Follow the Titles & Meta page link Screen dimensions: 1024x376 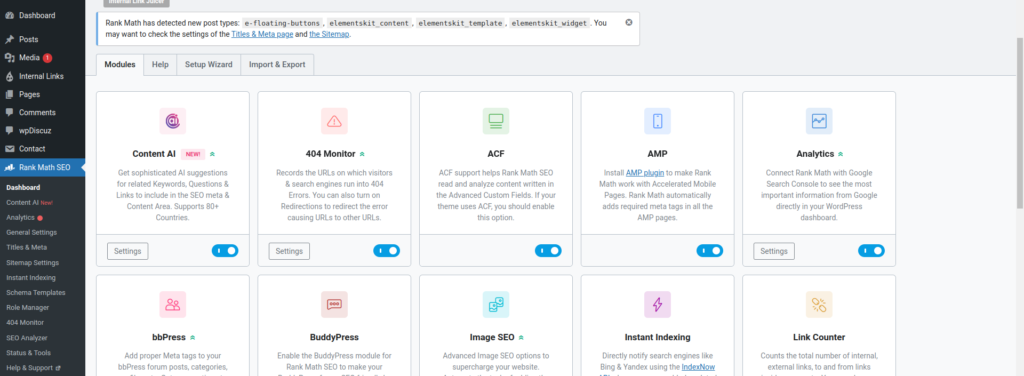262,34
